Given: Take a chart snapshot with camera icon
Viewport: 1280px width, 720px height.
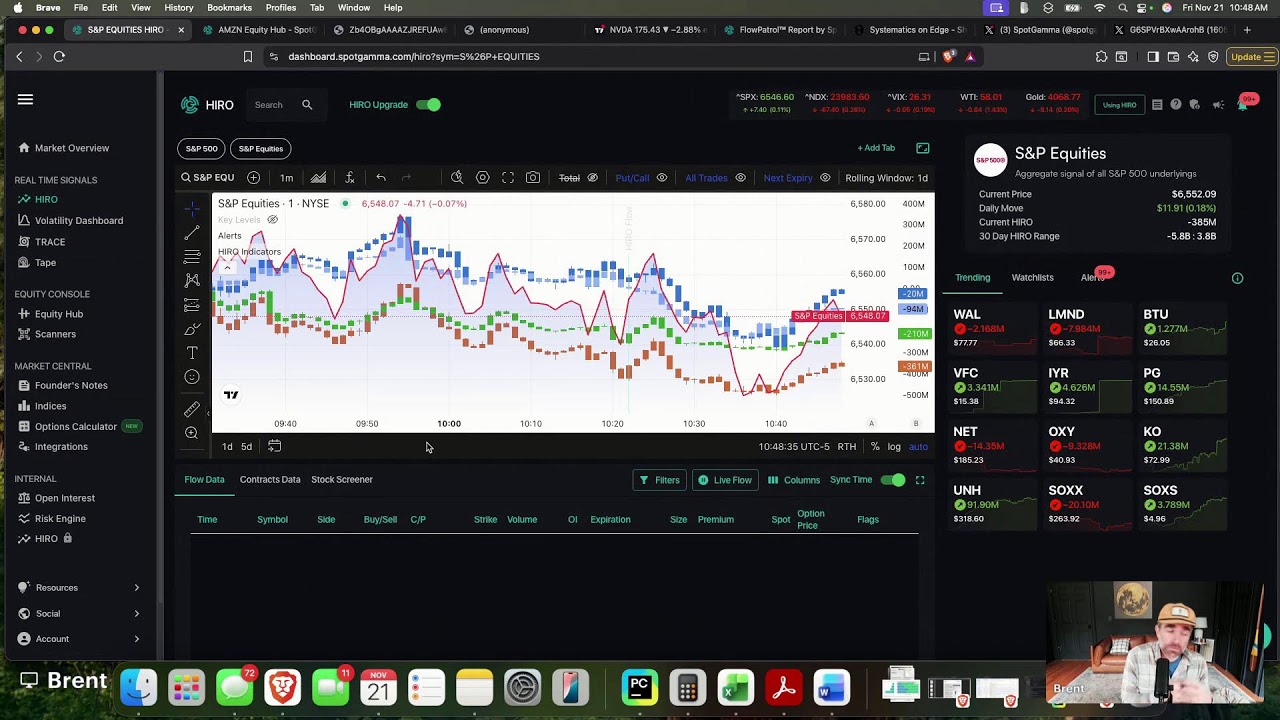Looking at the screenshot, I should [x=533, y=178].
